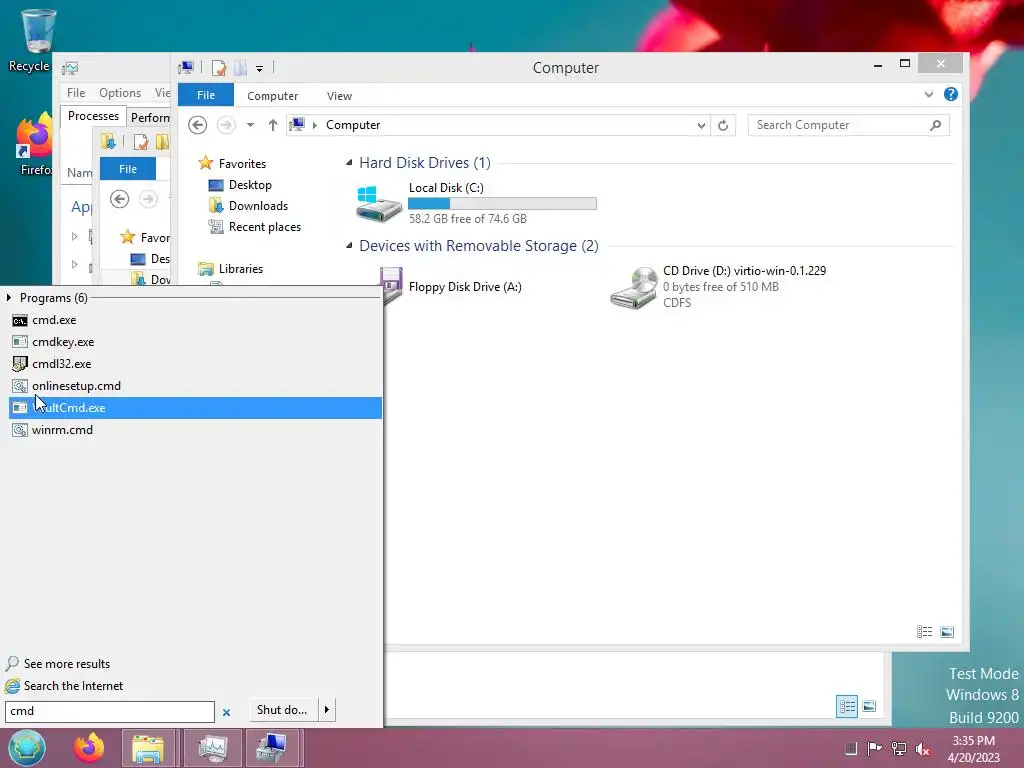Click Local Disk C: usage bar

(502, 204)
